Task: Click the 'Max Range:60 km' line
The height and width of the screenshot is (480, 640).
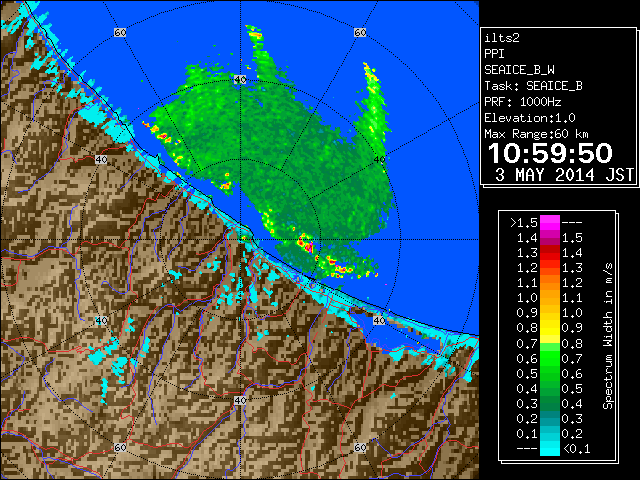Action: (x=536, y=134)
